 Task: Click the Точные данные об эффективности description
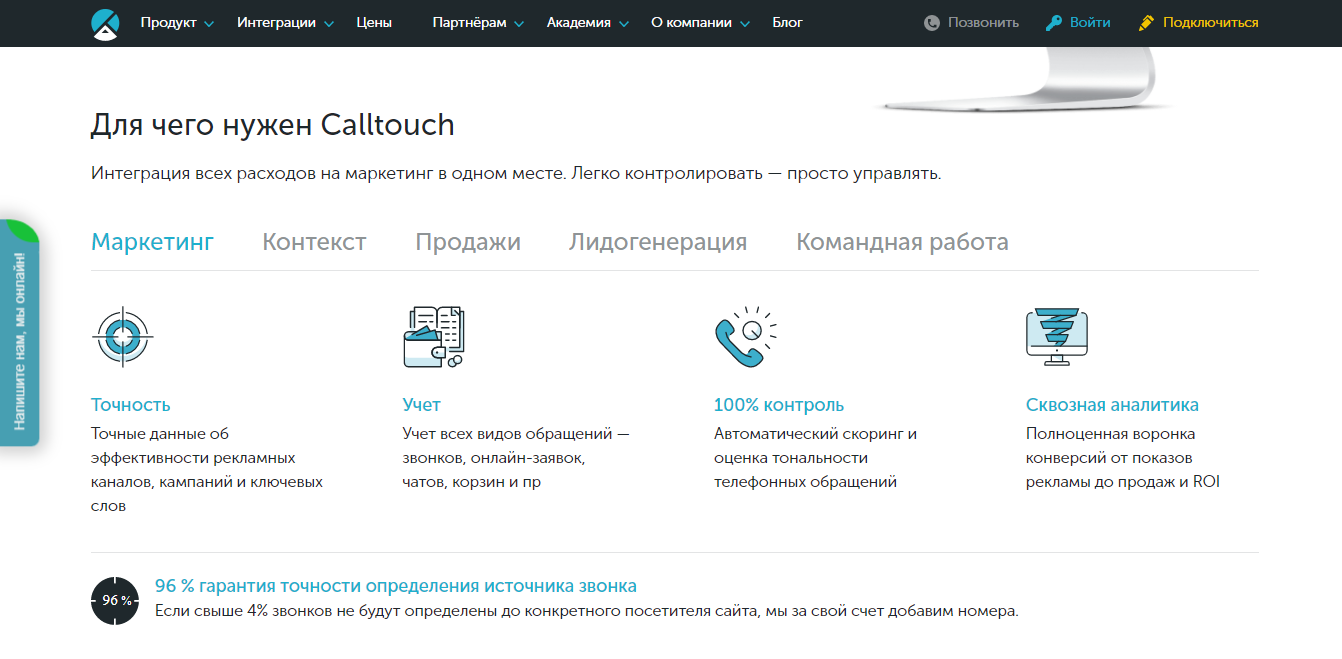pyautogui.click(x=207, y=470)
